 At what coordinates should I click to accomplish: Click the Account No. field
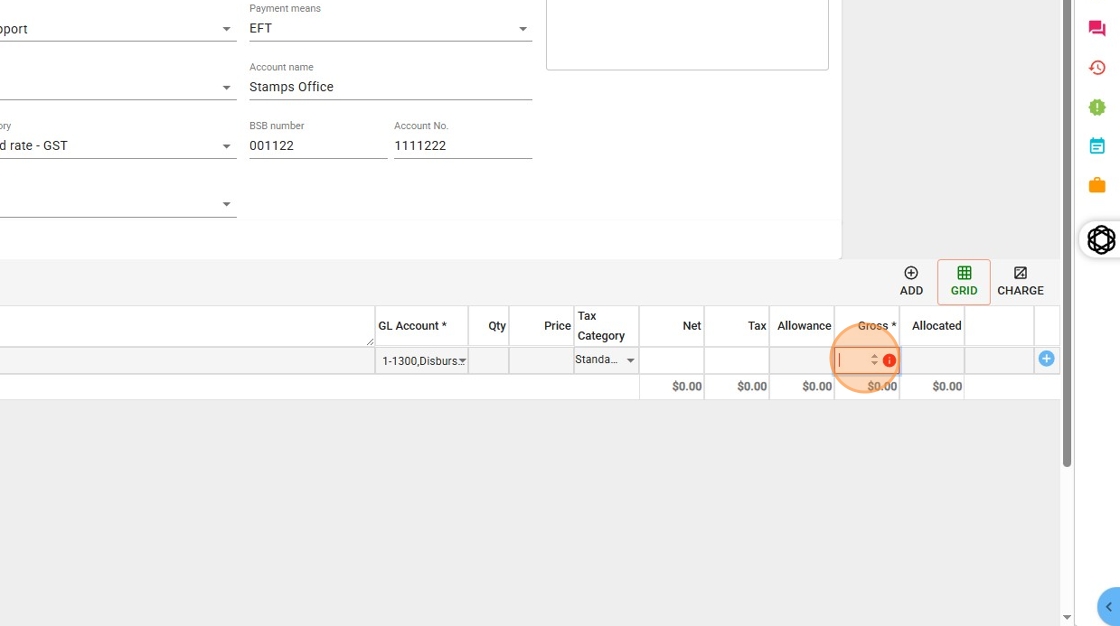[462, 146]
